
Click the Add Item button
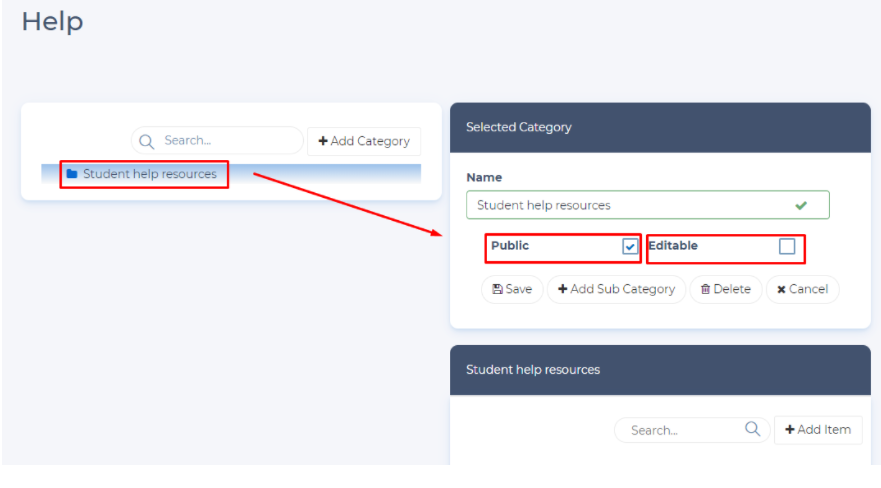pyautogui.click(x=817, y=430)
